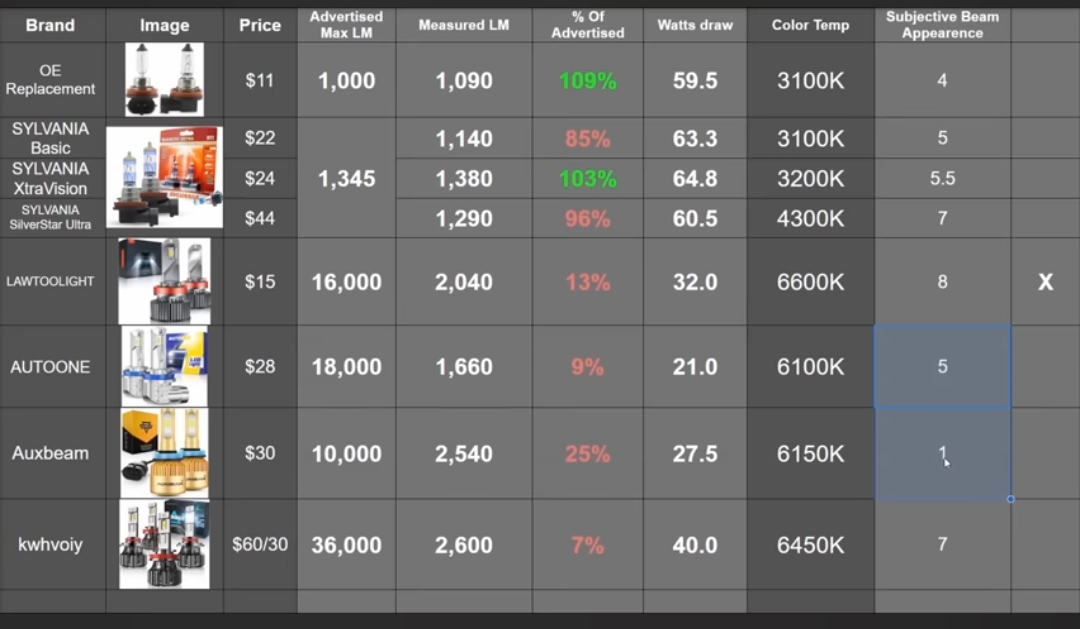Click the OE Replacement bulb image

(164, 80)
